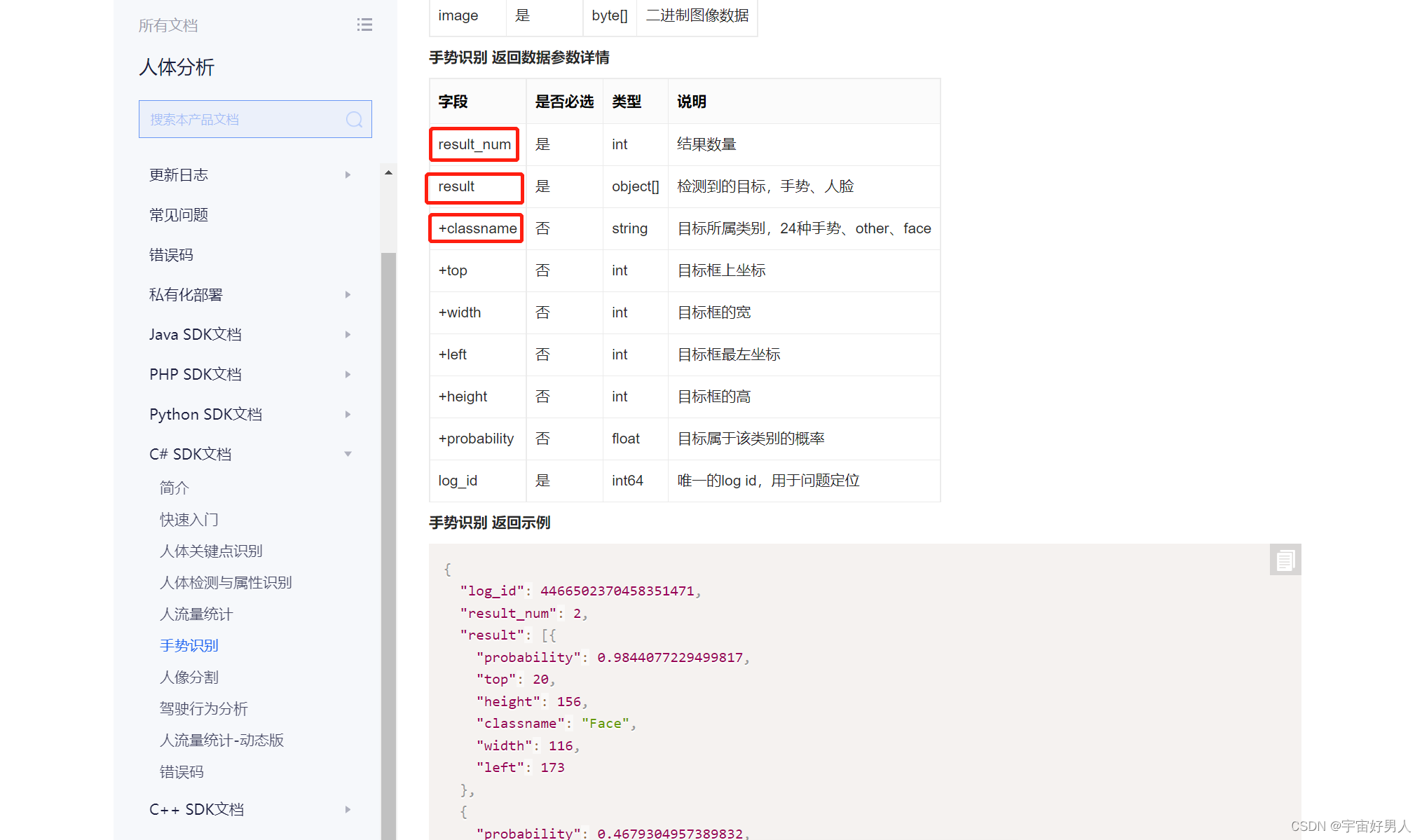Screen dimensions: 1422x840
Task: Open 错误码 under C# SDK
Action: 182,771
